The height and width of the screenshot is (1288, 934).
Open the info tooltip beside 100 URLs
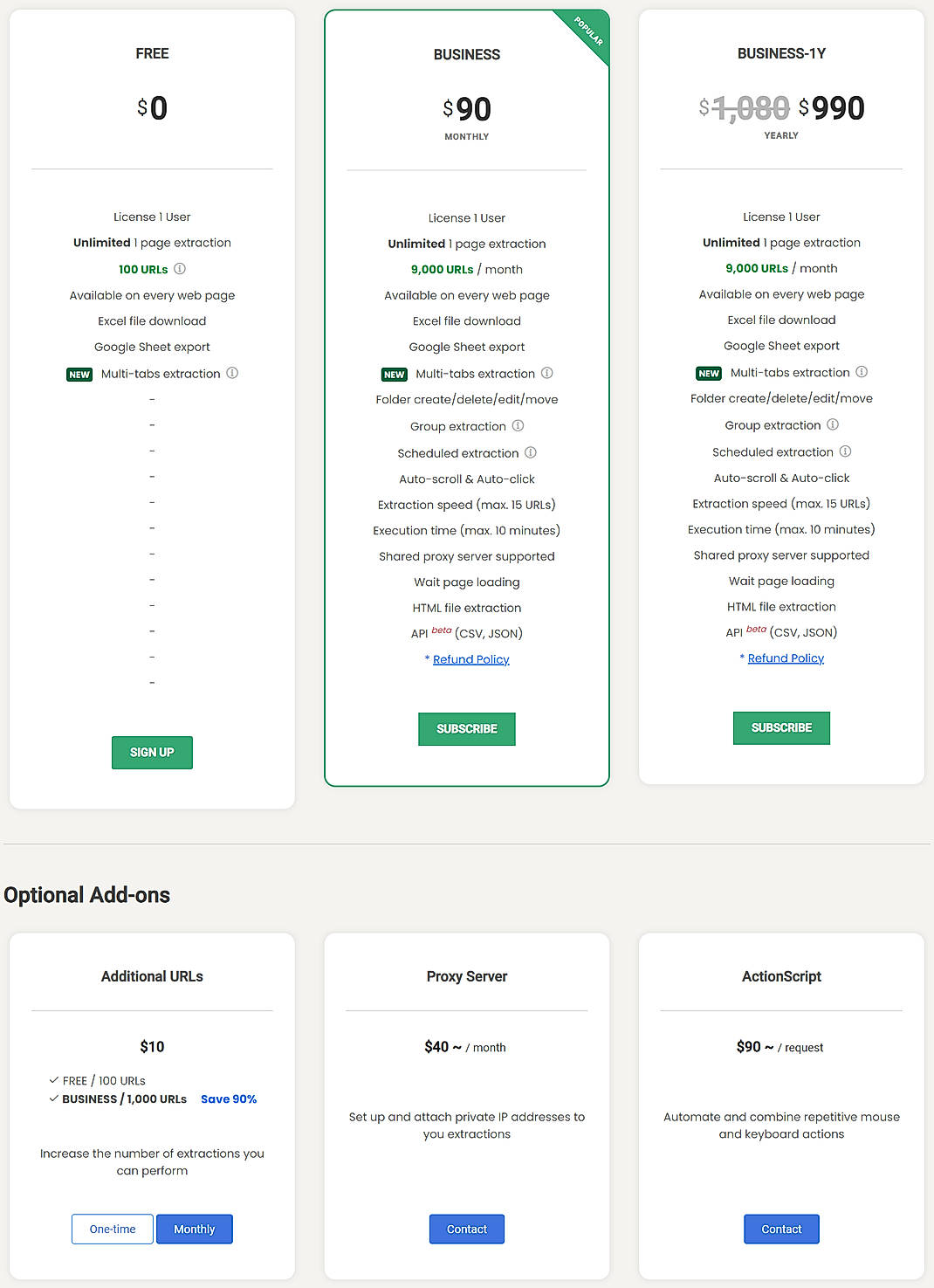tap(180, 269)
